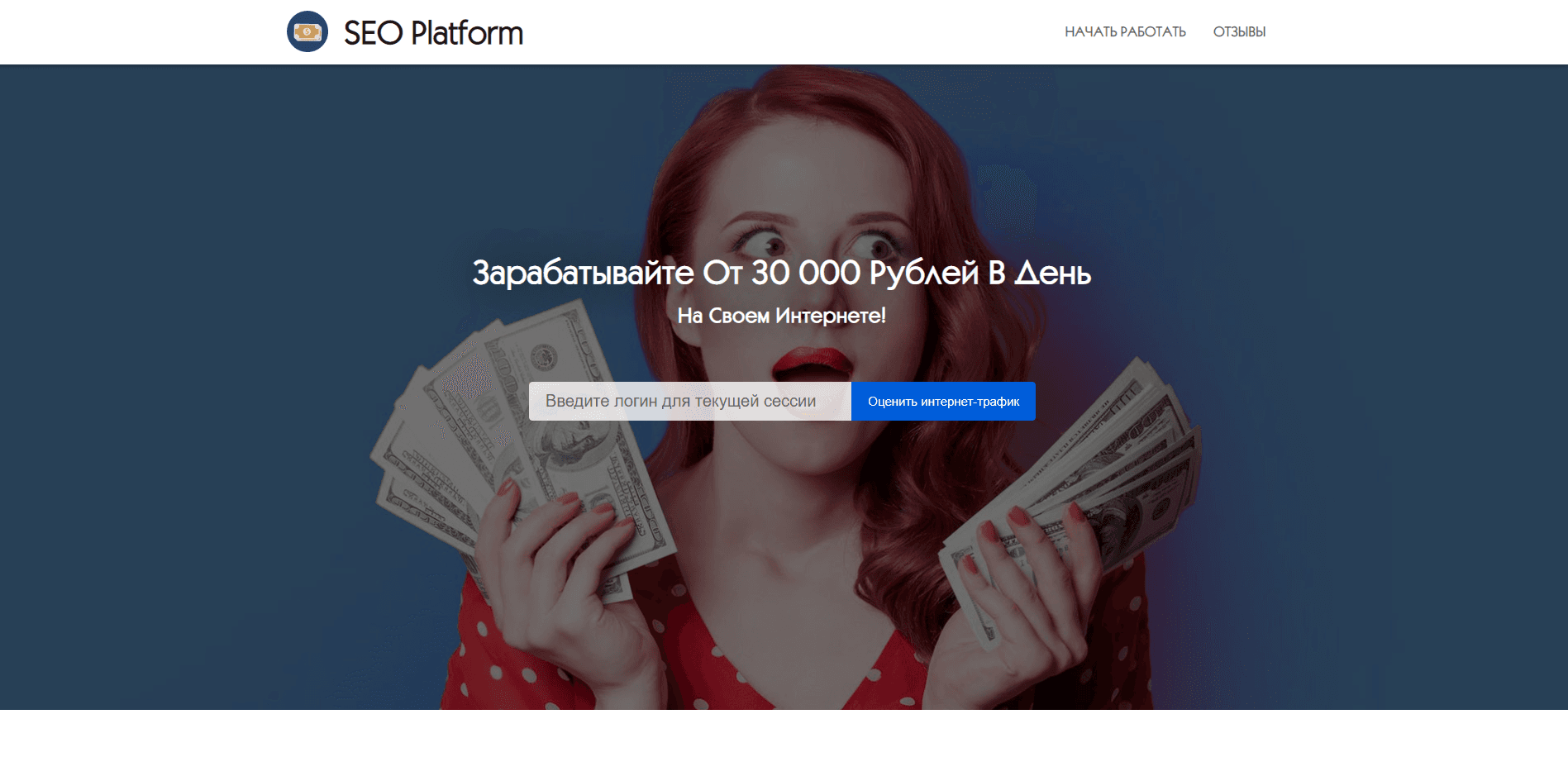Click the blue submit button beside the login field
Viewport: 1568px width, 776px height.
coord(943,401)
